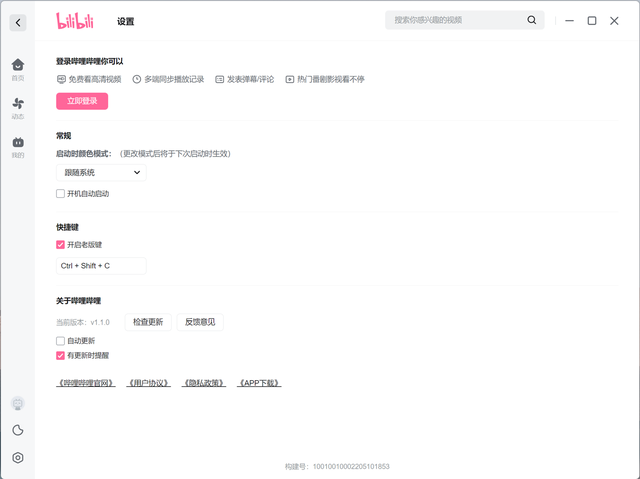
Task: Disable 有更新时提醒 checkbox
Action: (x=61, y=355)
